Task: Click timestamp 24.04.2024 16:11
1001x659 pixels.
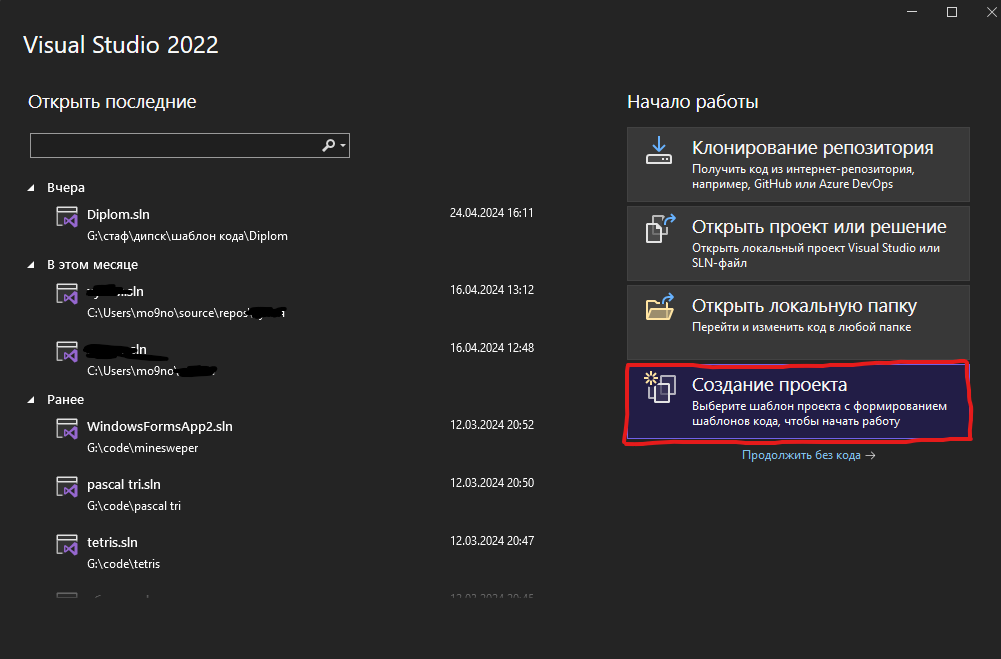Action: [492, 213]
